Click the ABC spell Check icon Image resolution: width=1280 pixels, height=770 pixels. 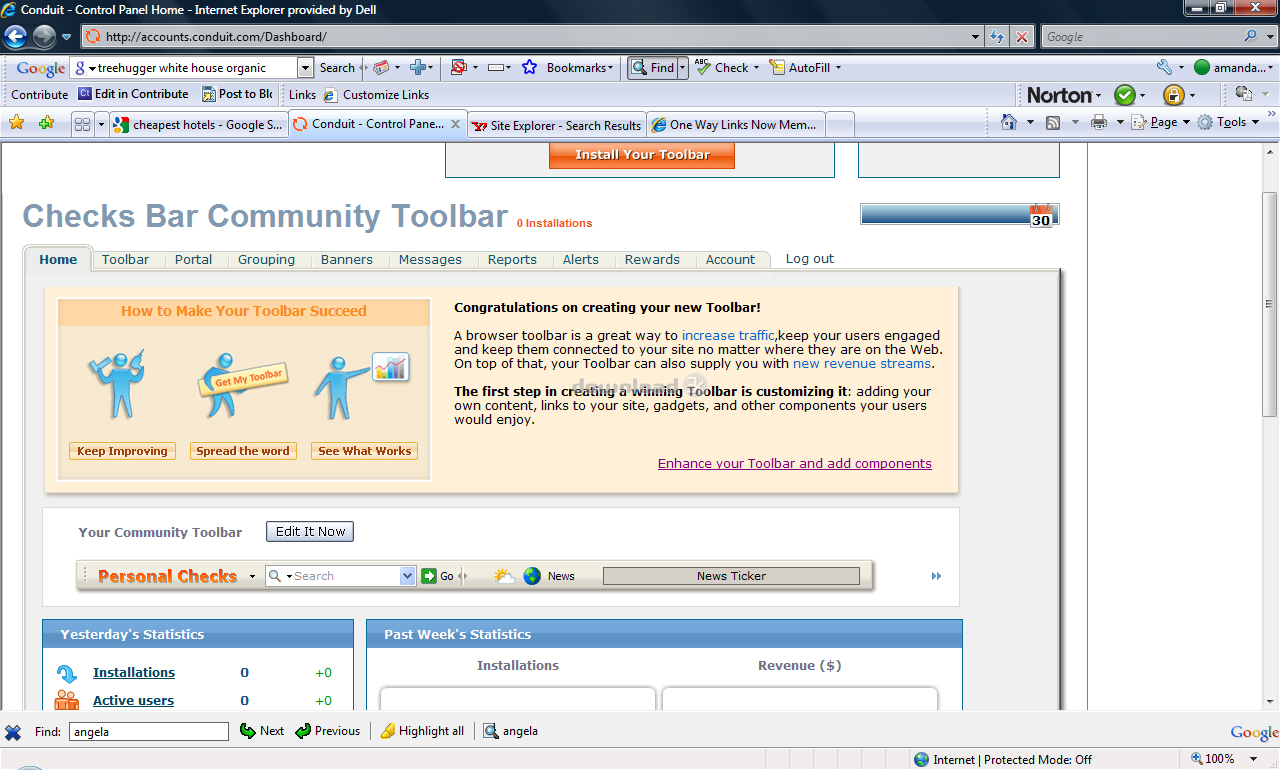[x=703, y=67]
